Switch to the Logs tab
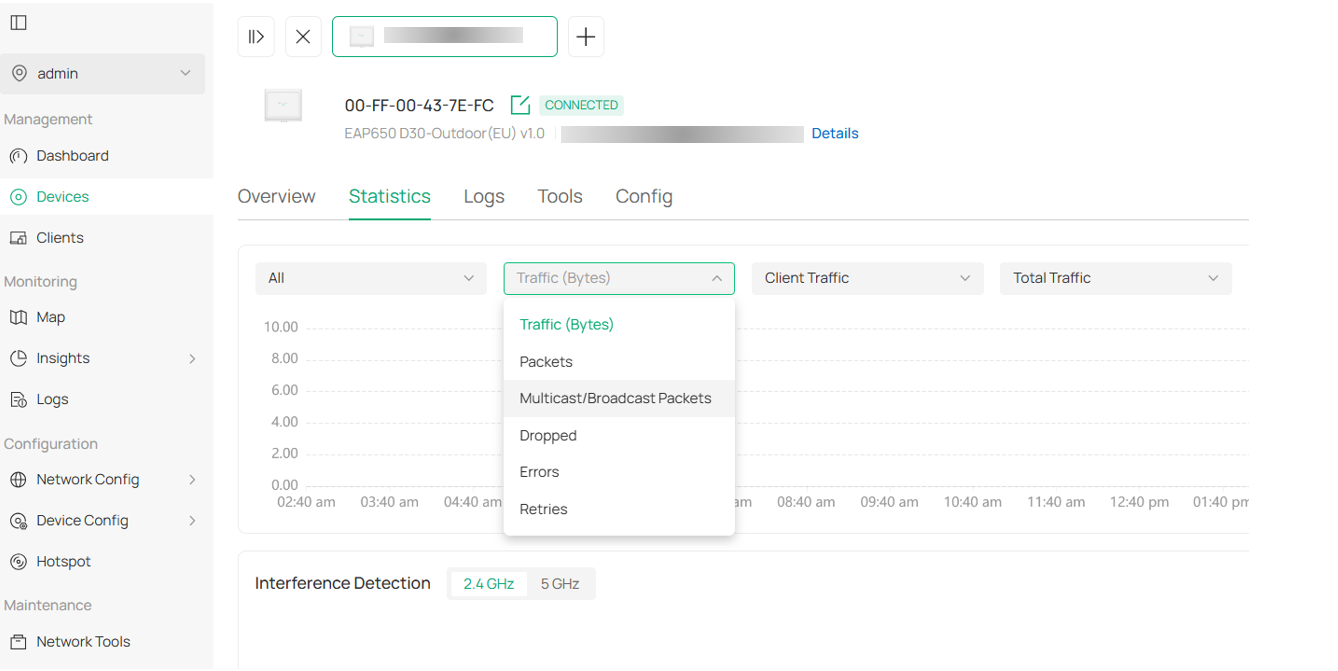The image size is (1338, 671). [484, 197]
